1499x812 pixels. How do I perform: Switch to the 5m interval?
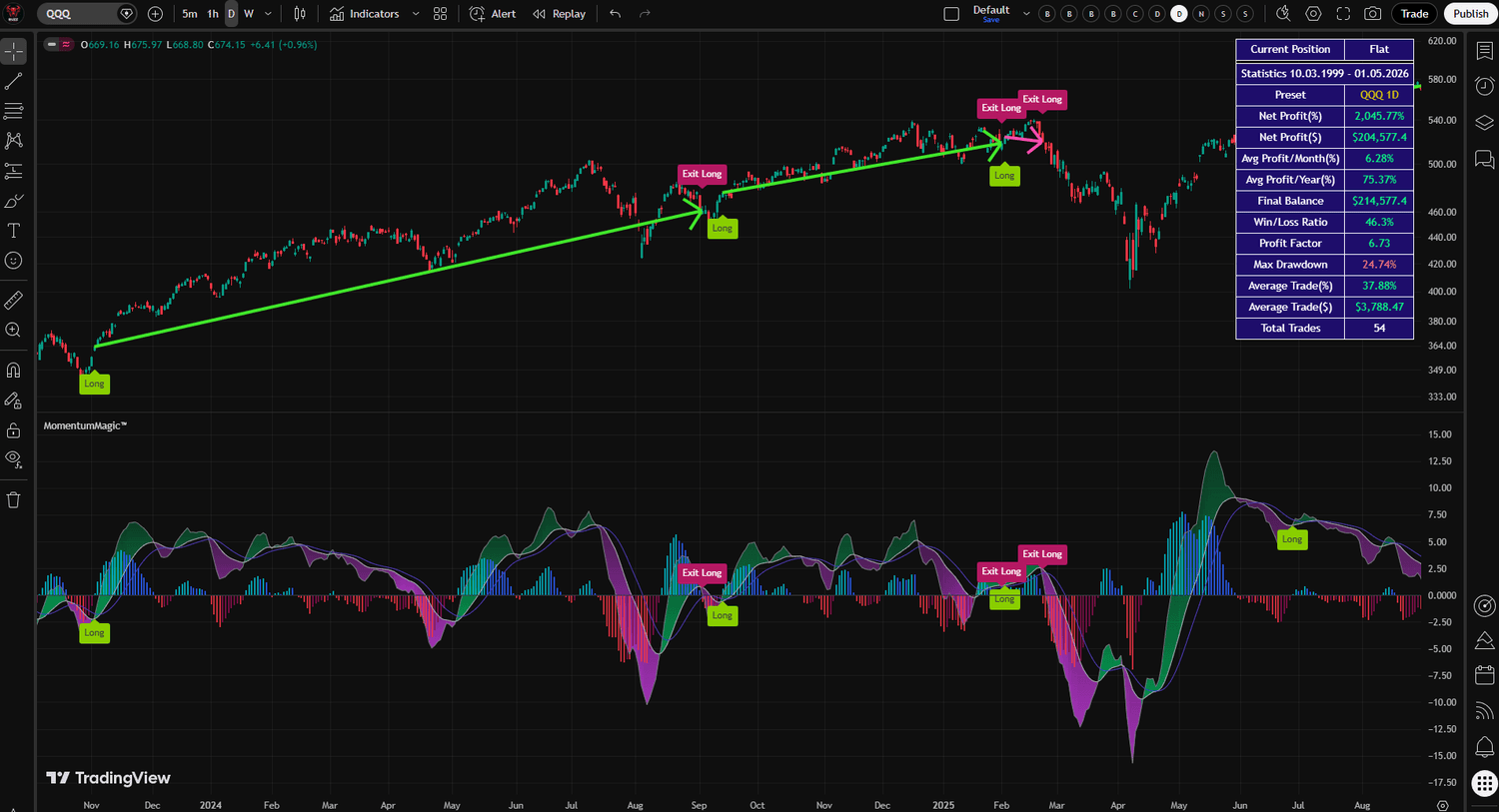(x=190, y=14)
